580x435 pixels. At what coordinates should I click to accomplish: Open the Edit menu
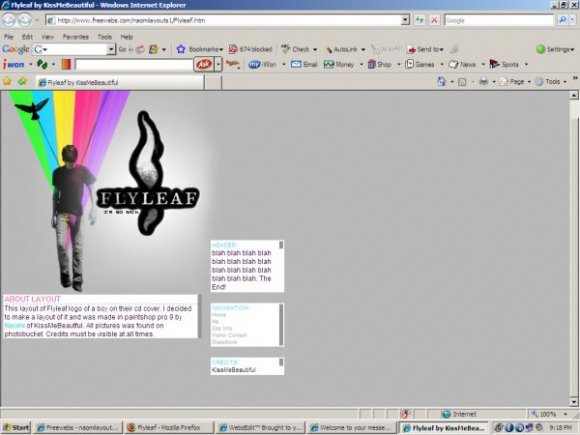tap(27, 37)
